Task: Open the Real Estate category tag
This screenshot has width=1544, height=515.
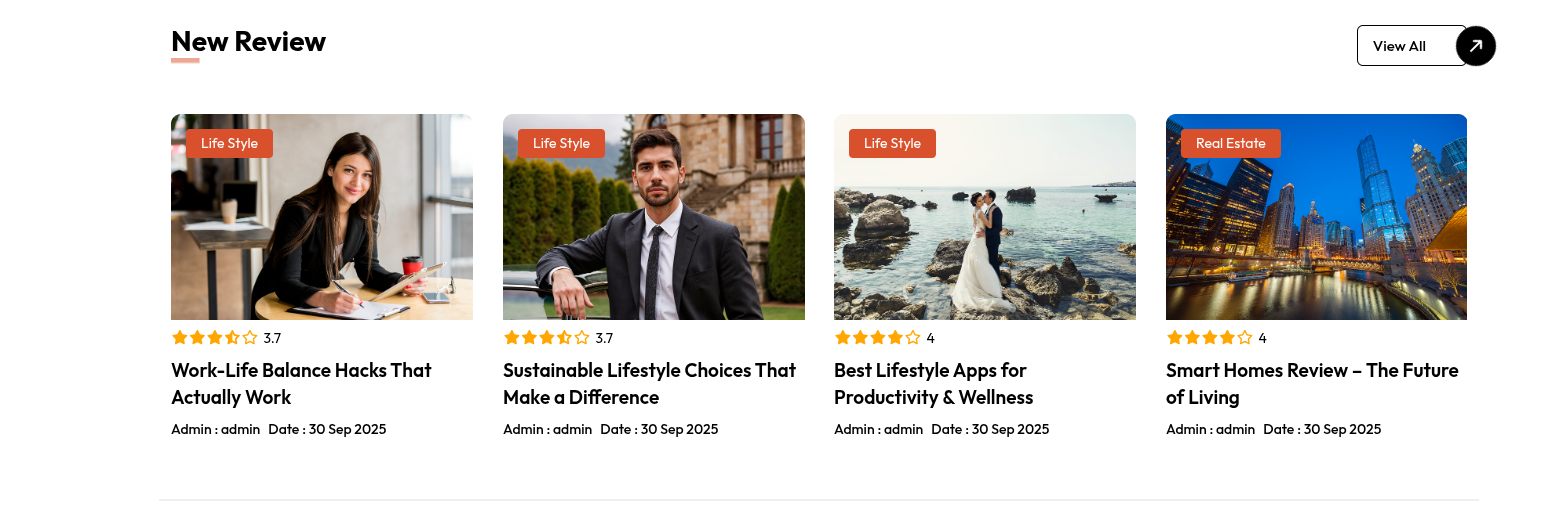Action: click(x=1230, y=143)
